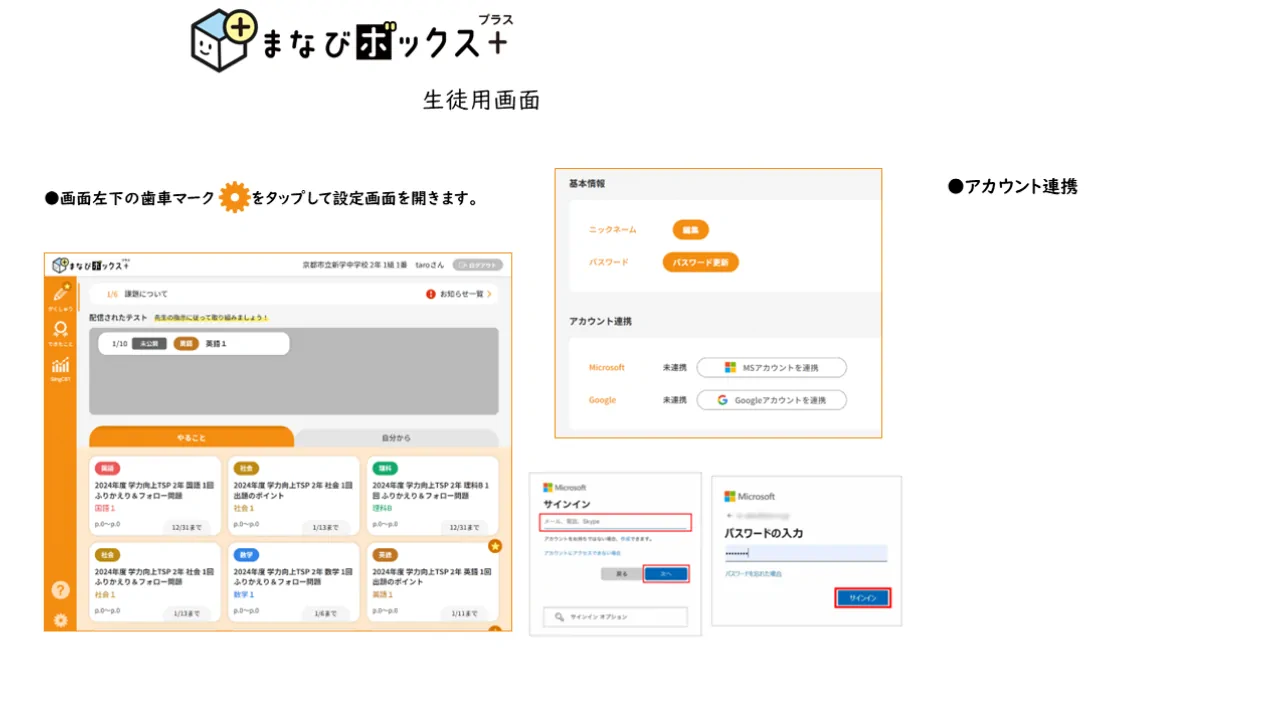Screen dimensions: 1286x724
Task: Open the medal icon in the sidebar
Action: tap(60, 329)
